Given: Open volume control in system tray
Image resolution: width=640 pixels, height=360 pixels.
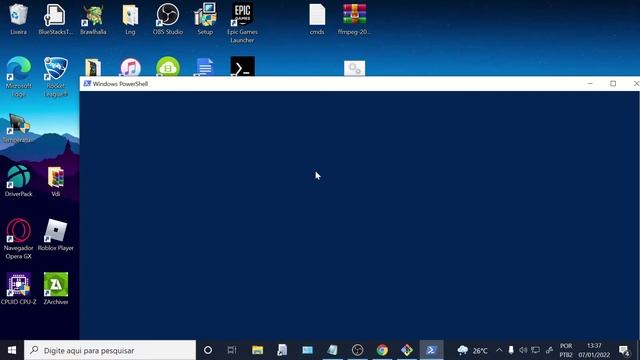Looking at the screenshot, I should pos(523,350).
